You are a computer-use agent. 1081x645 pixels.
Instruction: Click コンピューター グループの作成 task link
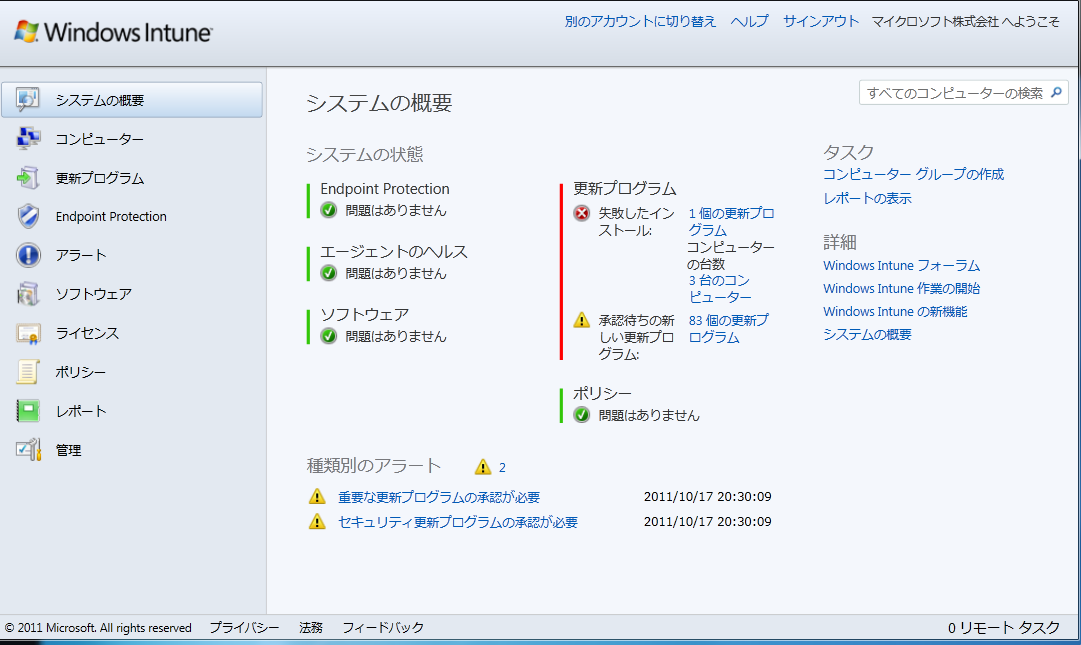(913, 174)
